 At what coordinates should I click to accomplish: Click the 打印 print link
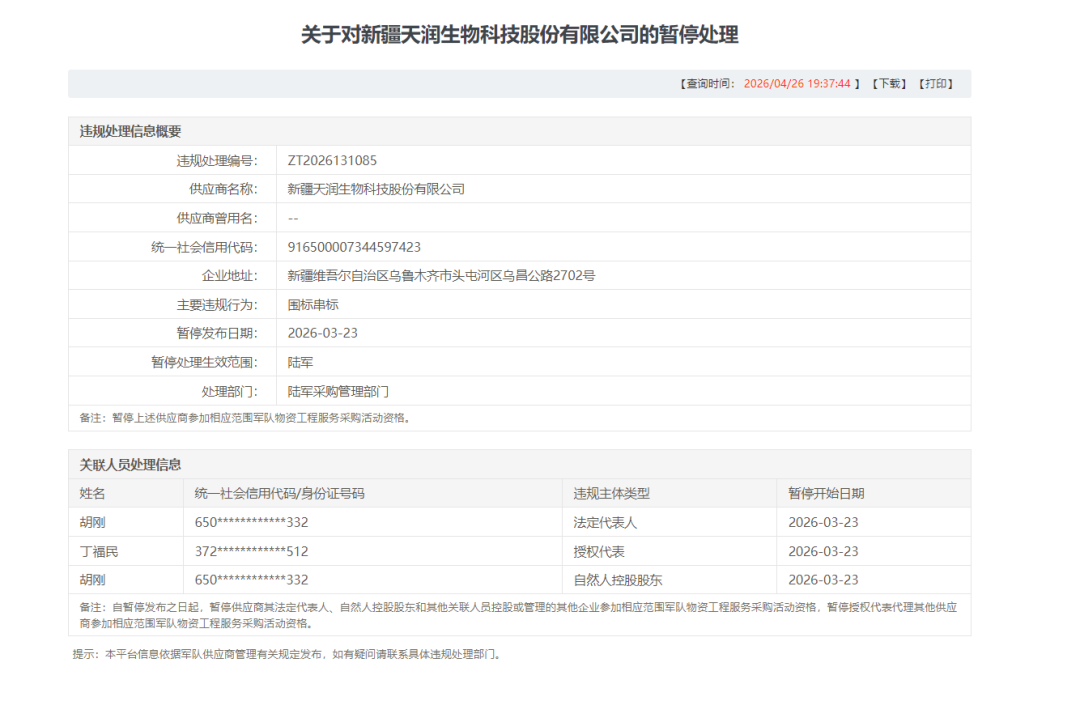936,84
